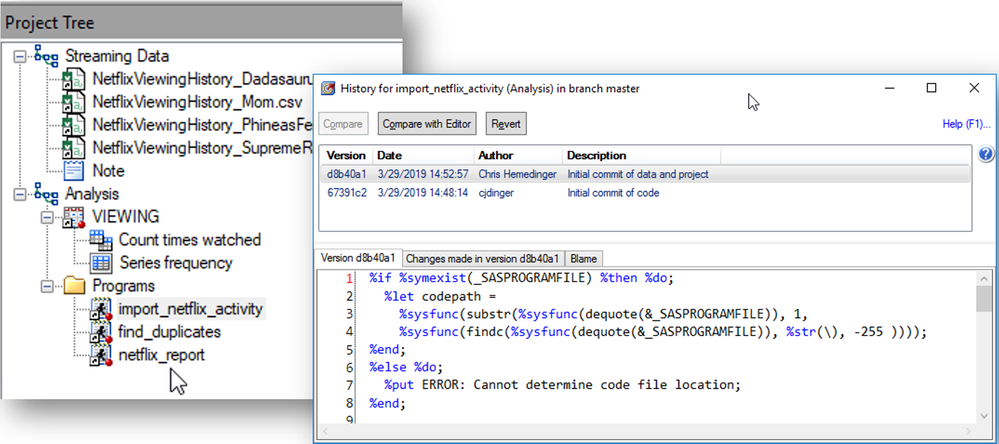The image size is (999, 444).
Task: Open the Blame tab
Action: coord(583,258)
